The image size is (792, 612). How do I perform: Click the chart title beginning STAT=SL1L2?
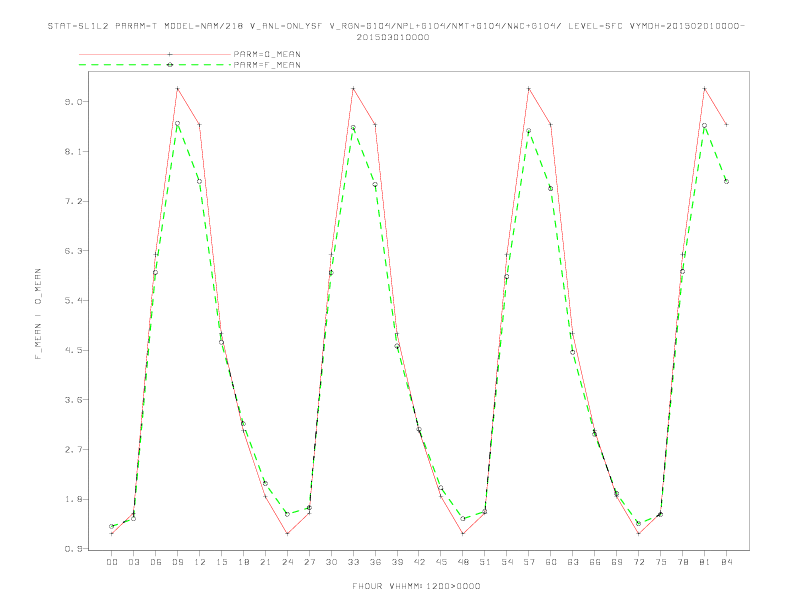pyautogui.click(x=396, y=31)
